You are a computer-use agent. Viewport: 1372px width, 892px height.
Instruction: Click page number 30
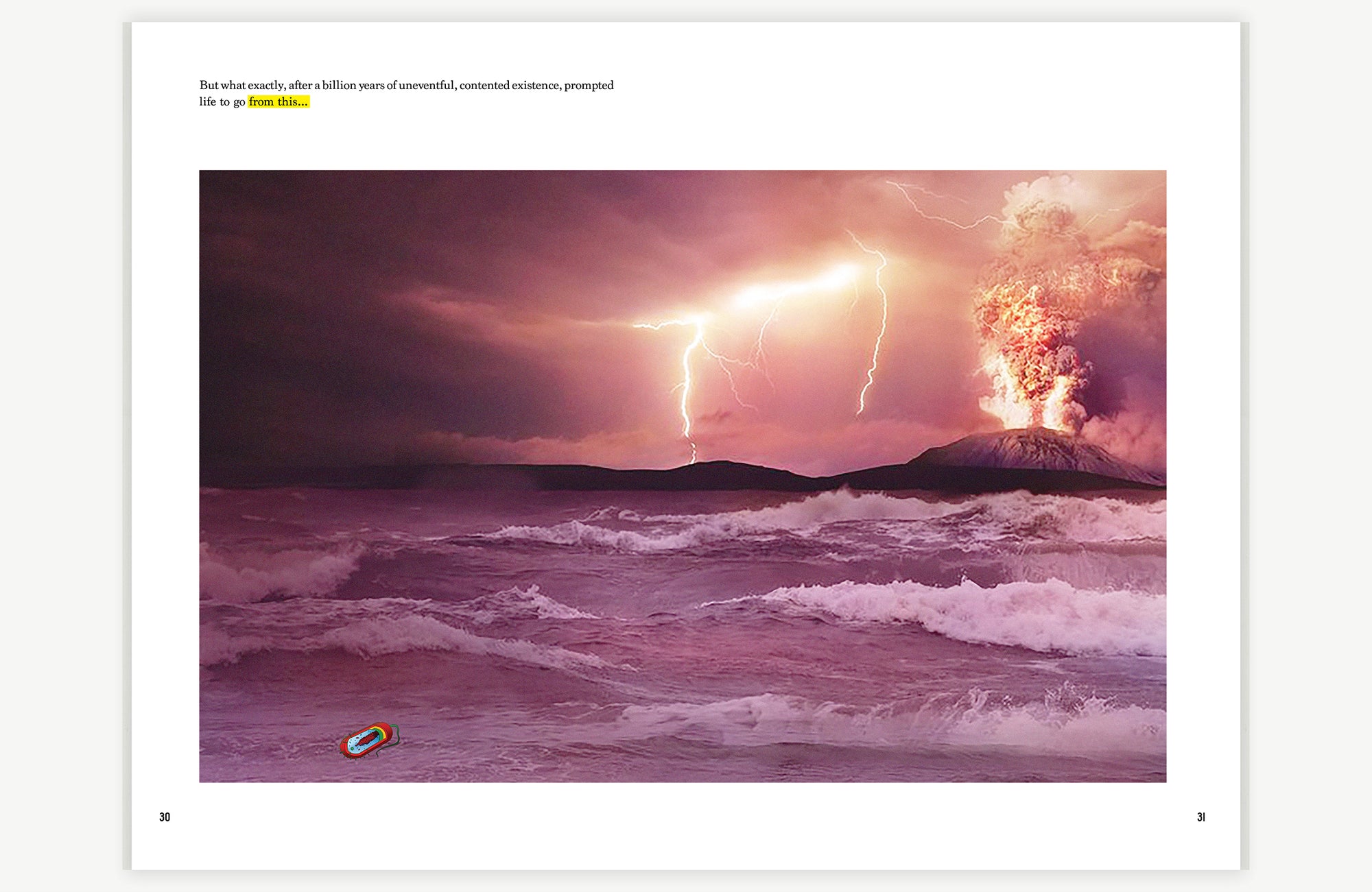point(165,817)
